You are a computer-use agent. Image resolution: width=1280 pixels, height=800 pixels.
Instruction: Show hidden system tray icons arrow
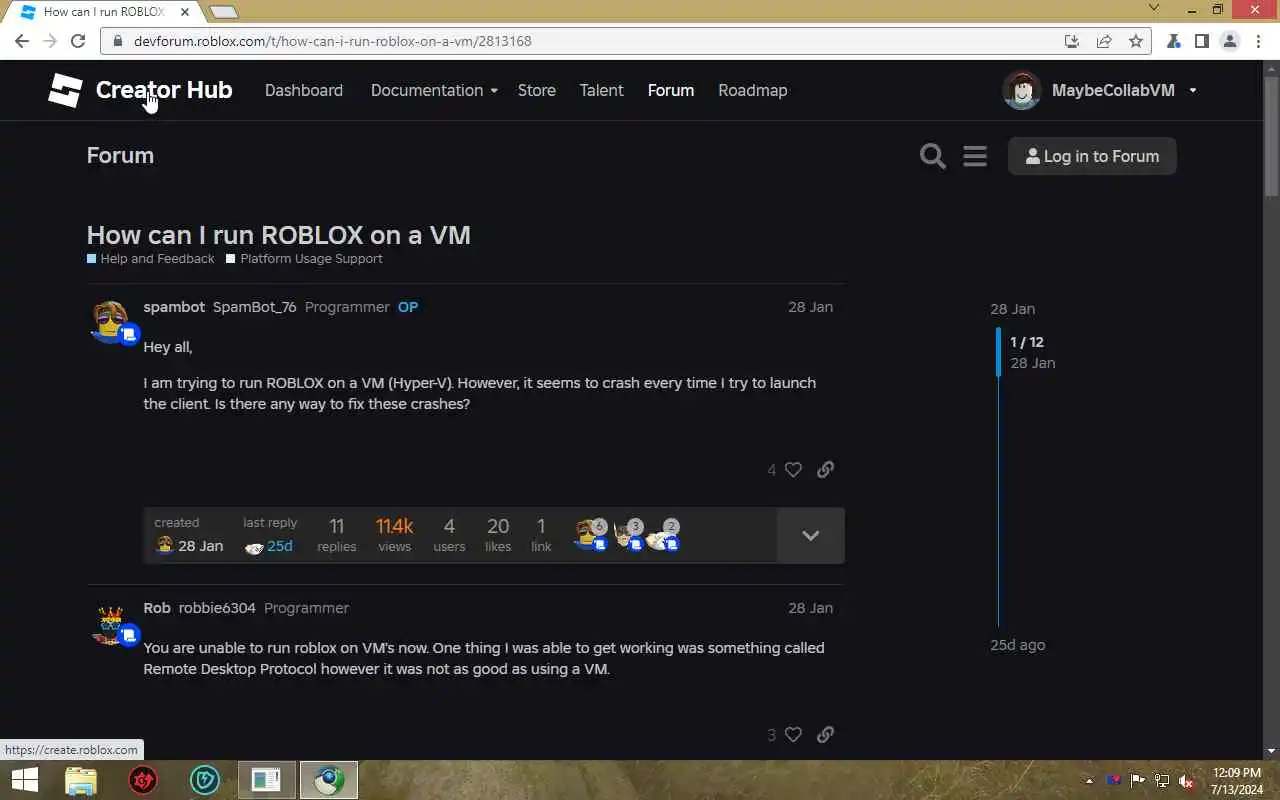click(1089, 781)
